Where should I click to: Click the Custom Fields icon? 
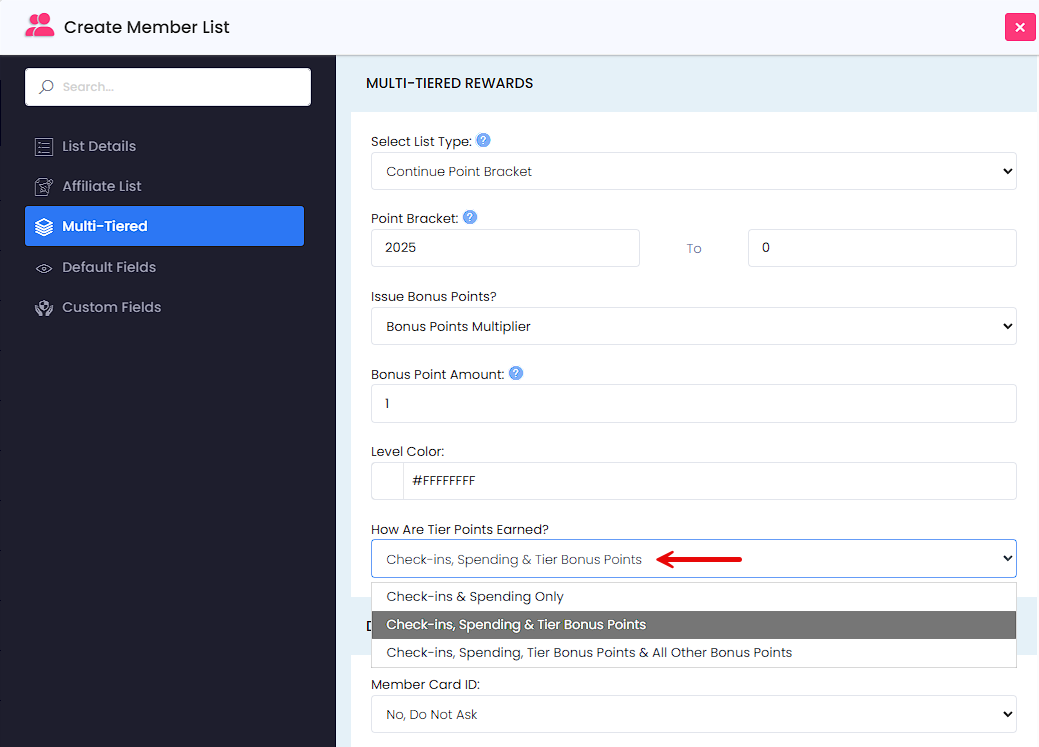pos(44,308)
